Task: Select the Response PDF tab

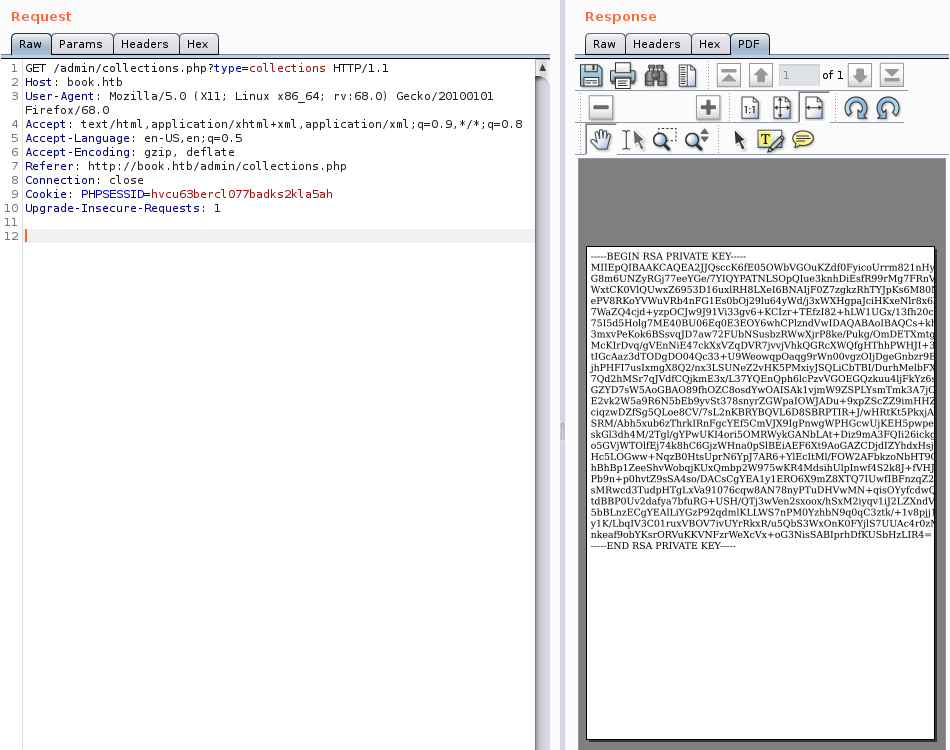Action: tap(749, 44)
